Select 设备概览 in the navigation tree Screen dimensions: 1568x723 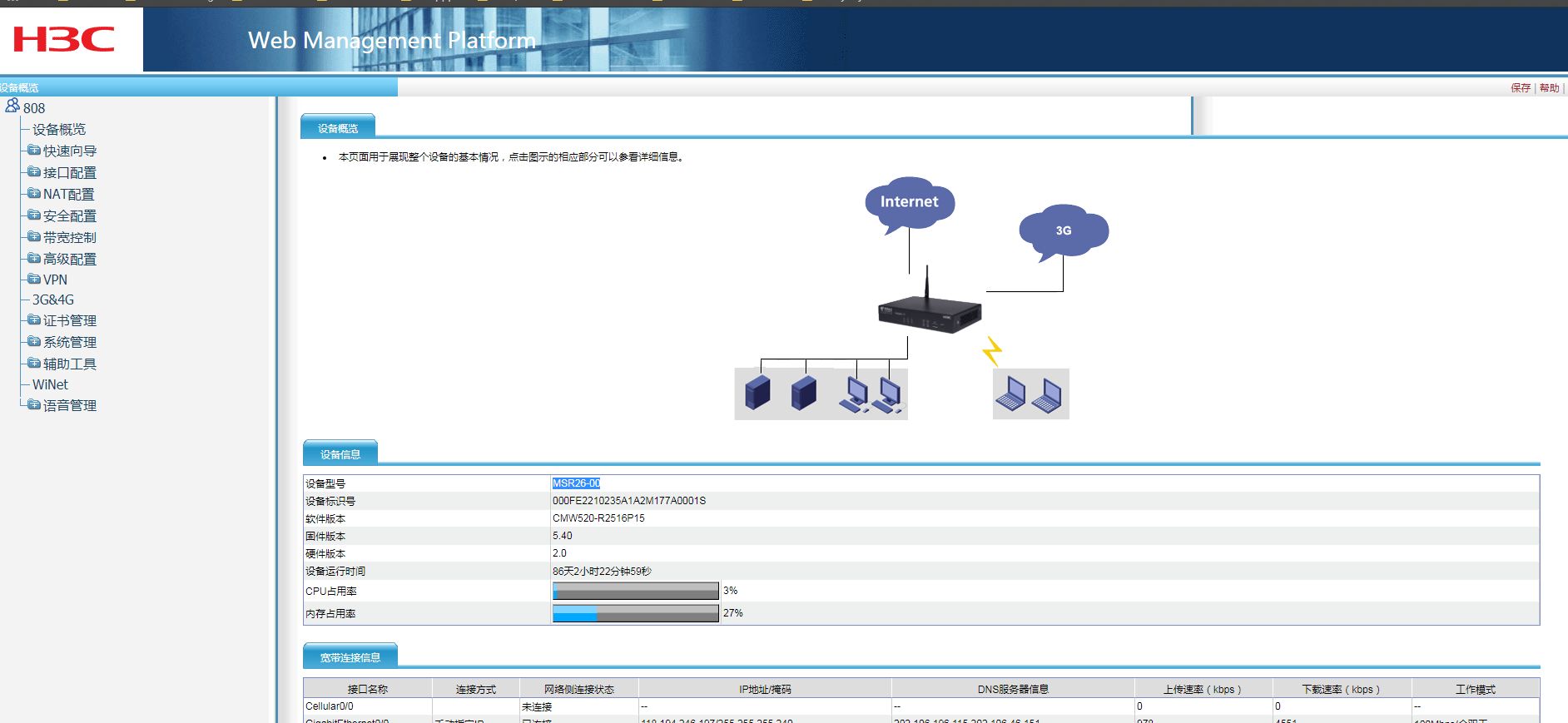point(59,129)
